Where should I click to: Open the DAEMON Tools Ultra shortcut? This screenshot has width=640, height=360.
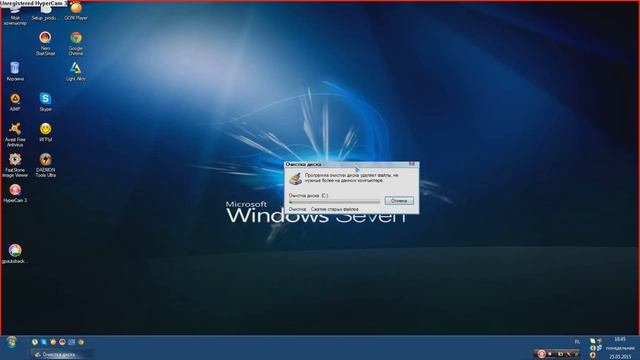45,165
